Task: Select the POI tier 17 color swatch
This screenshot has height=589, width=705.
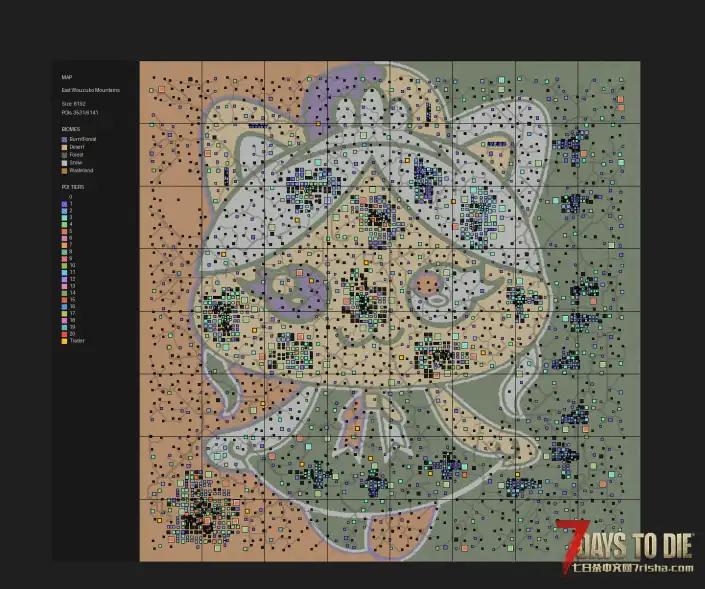Action: (x=64, y=313)
